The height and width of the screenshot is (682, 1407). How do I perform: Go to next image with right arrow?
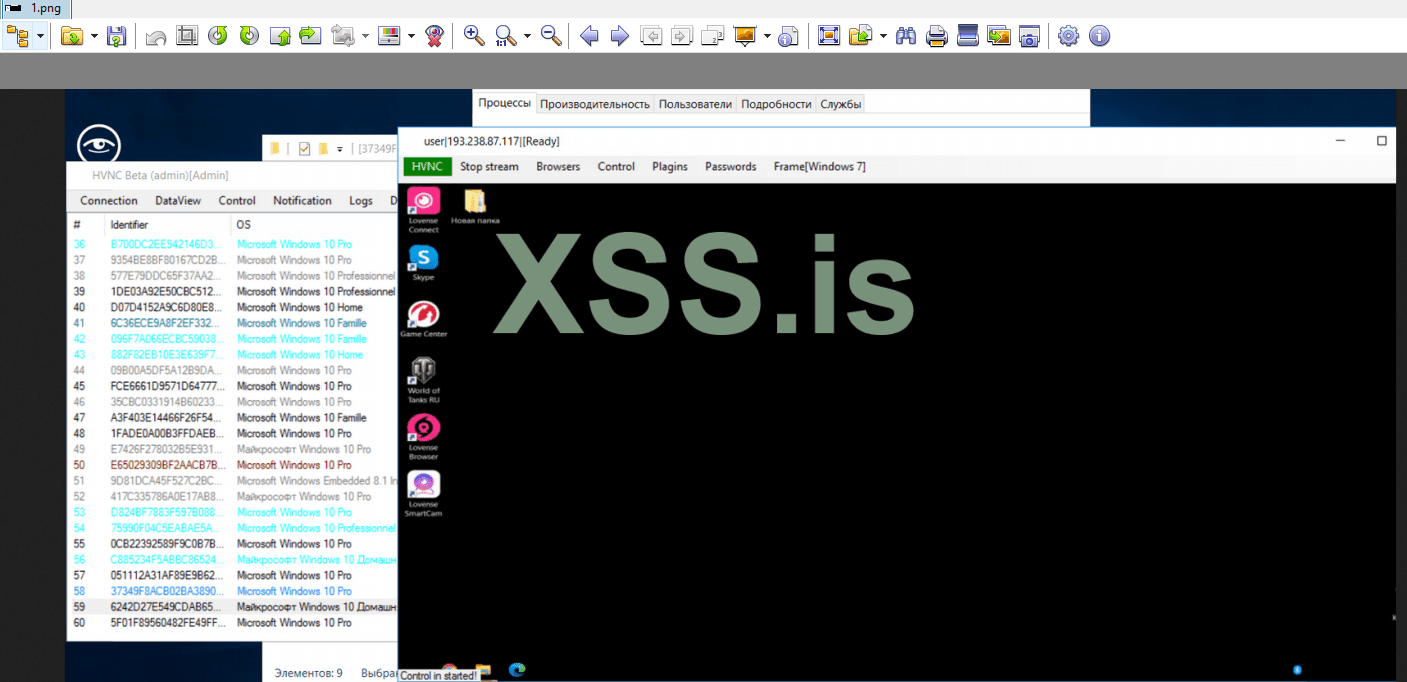click(x=620, y=37)
